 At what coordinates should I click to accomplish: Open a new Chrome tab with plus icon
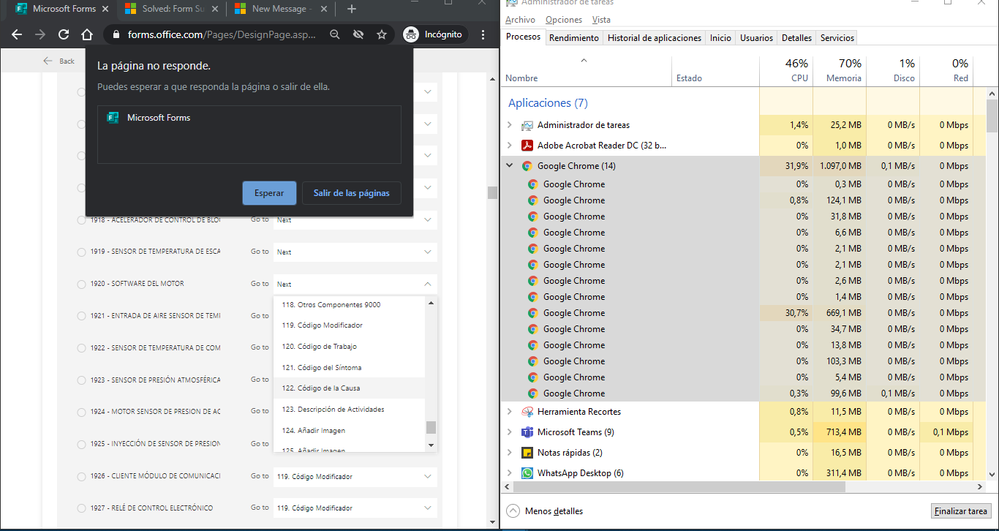tap(352, 9)
